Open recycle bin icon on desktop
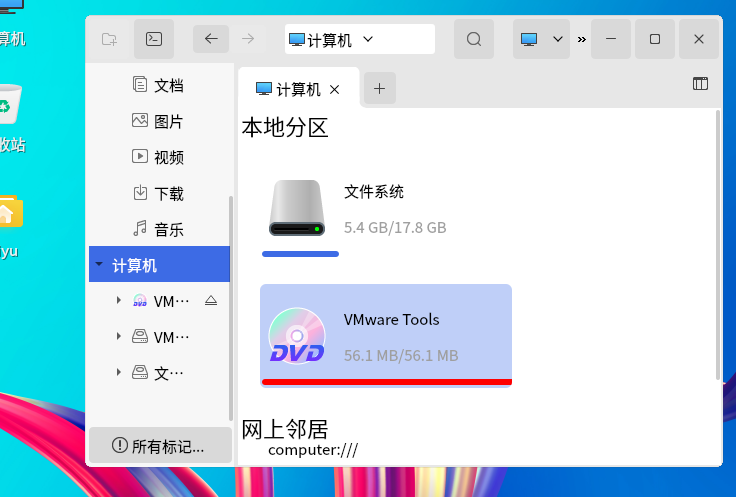Screen dimensions: 736x497 click(x=8, y=105)
